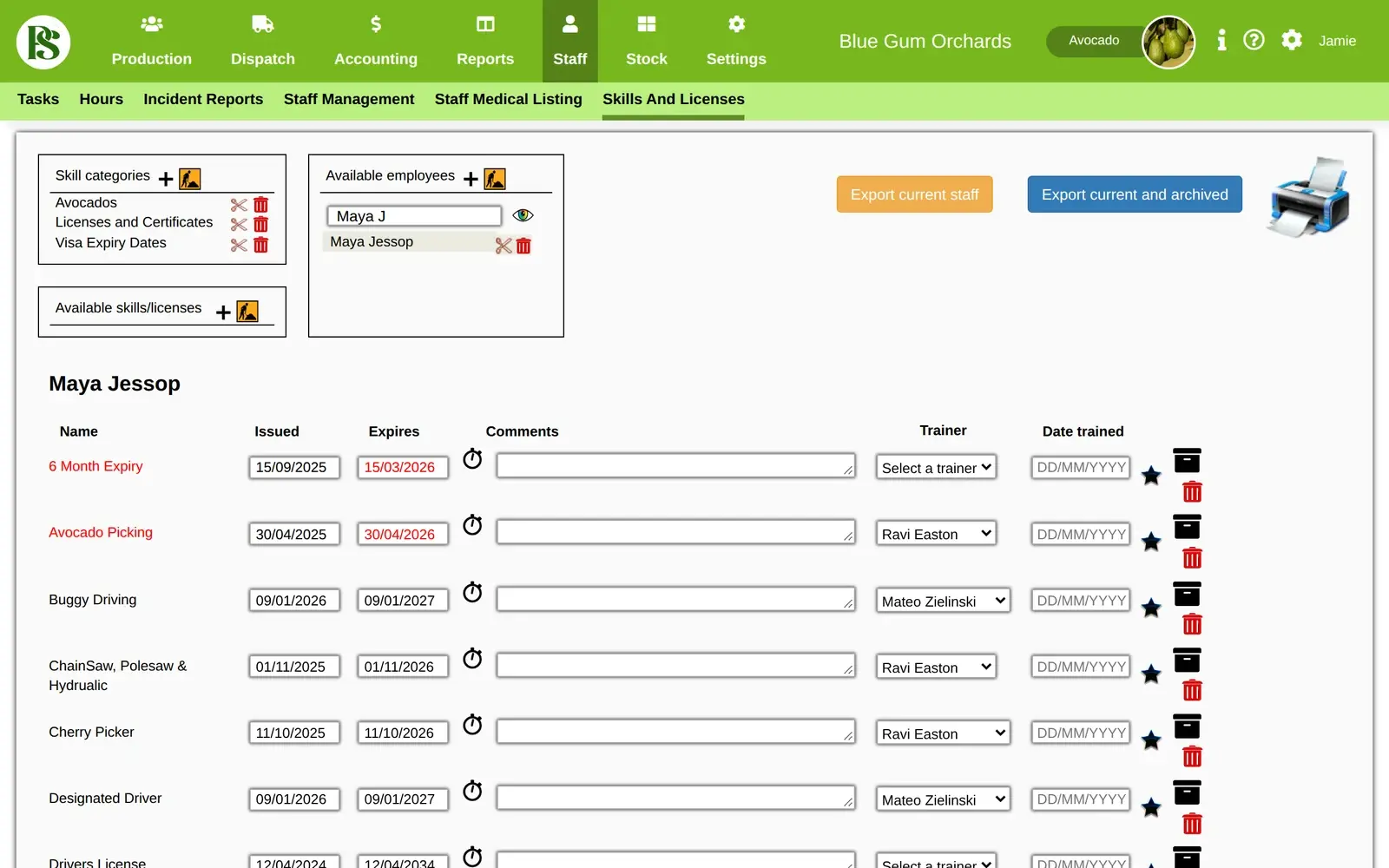This screenshot has height=868, width=1389.
Task: Click Issued date of Avocado Picking
Action: point(293,534)
